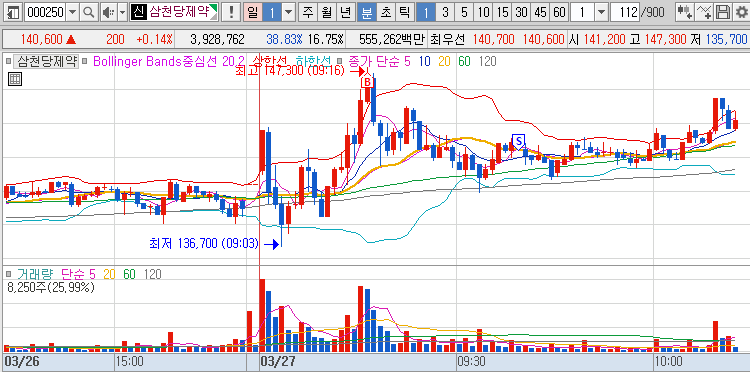750x372 pixels.
Task: Click the grid data table icon in the chart
Action: [x=15, y=79]
